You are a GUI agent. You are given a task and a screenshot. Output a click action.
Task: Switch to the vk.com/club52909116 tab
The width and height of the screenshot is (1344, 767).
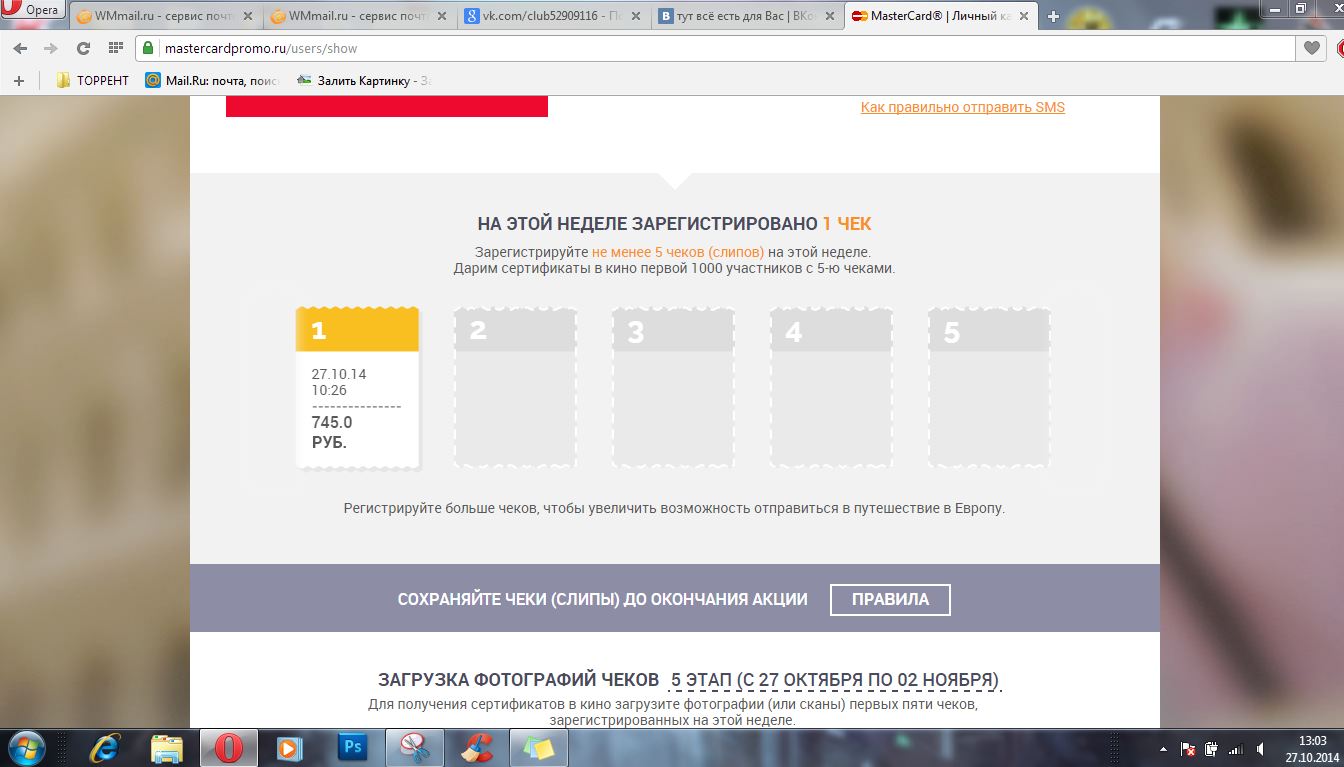point(552,17)
